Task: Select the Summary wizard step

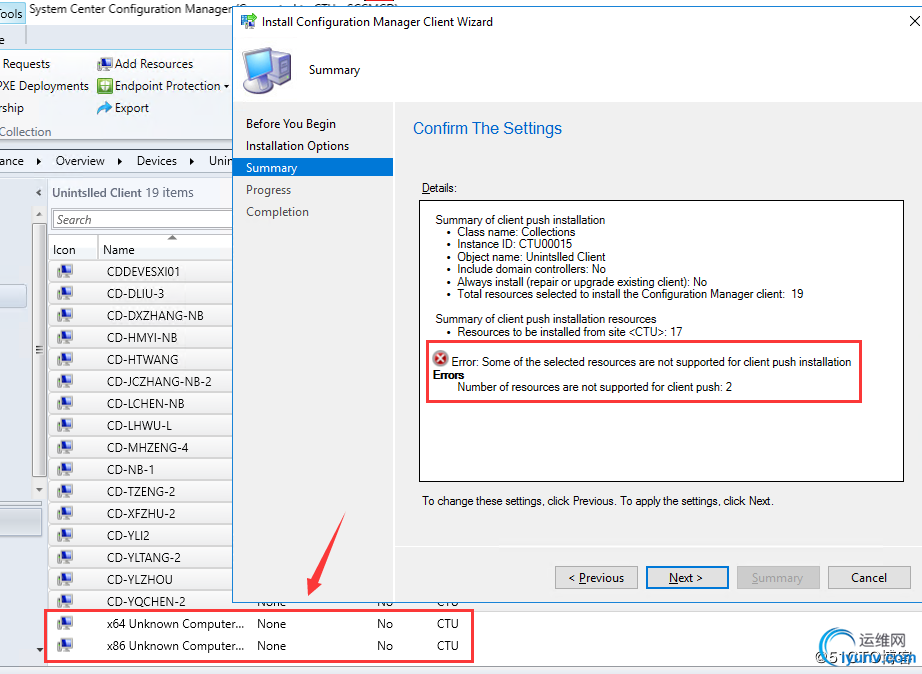Action: [x=313, y=168]
